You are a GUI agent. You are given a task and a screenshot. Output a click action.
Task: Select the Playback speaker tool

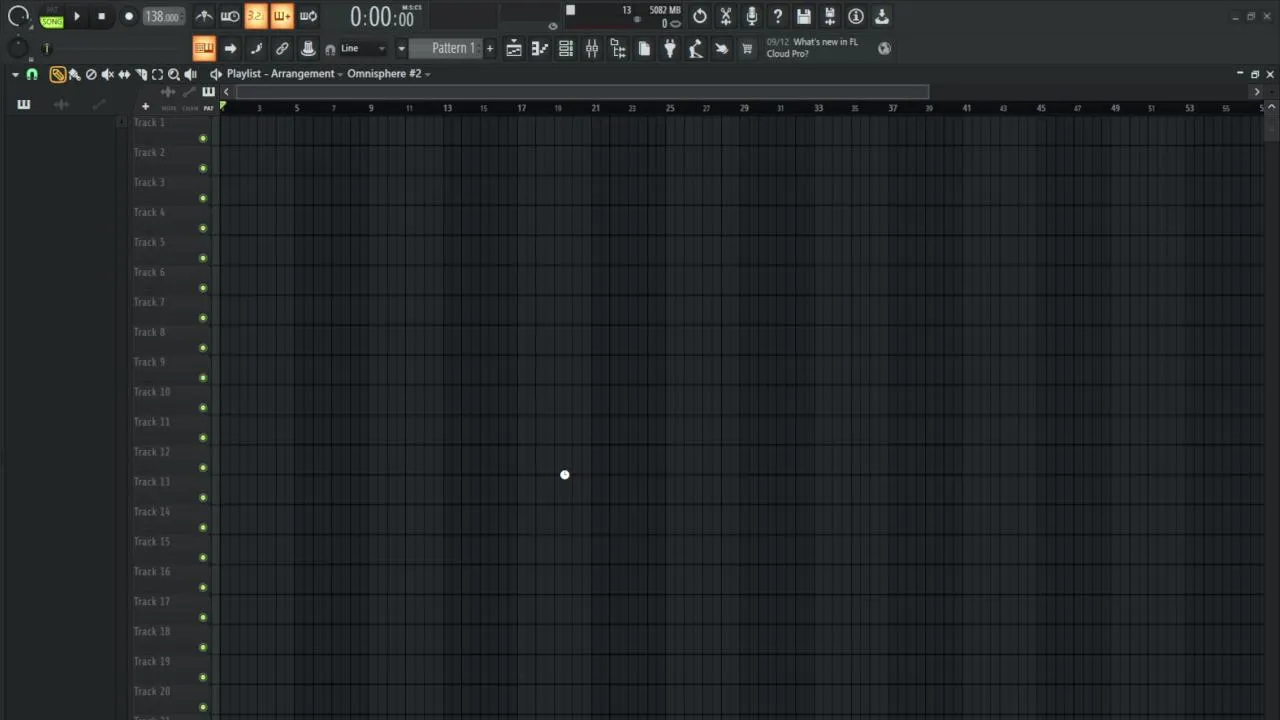click(x=190, y=74)
